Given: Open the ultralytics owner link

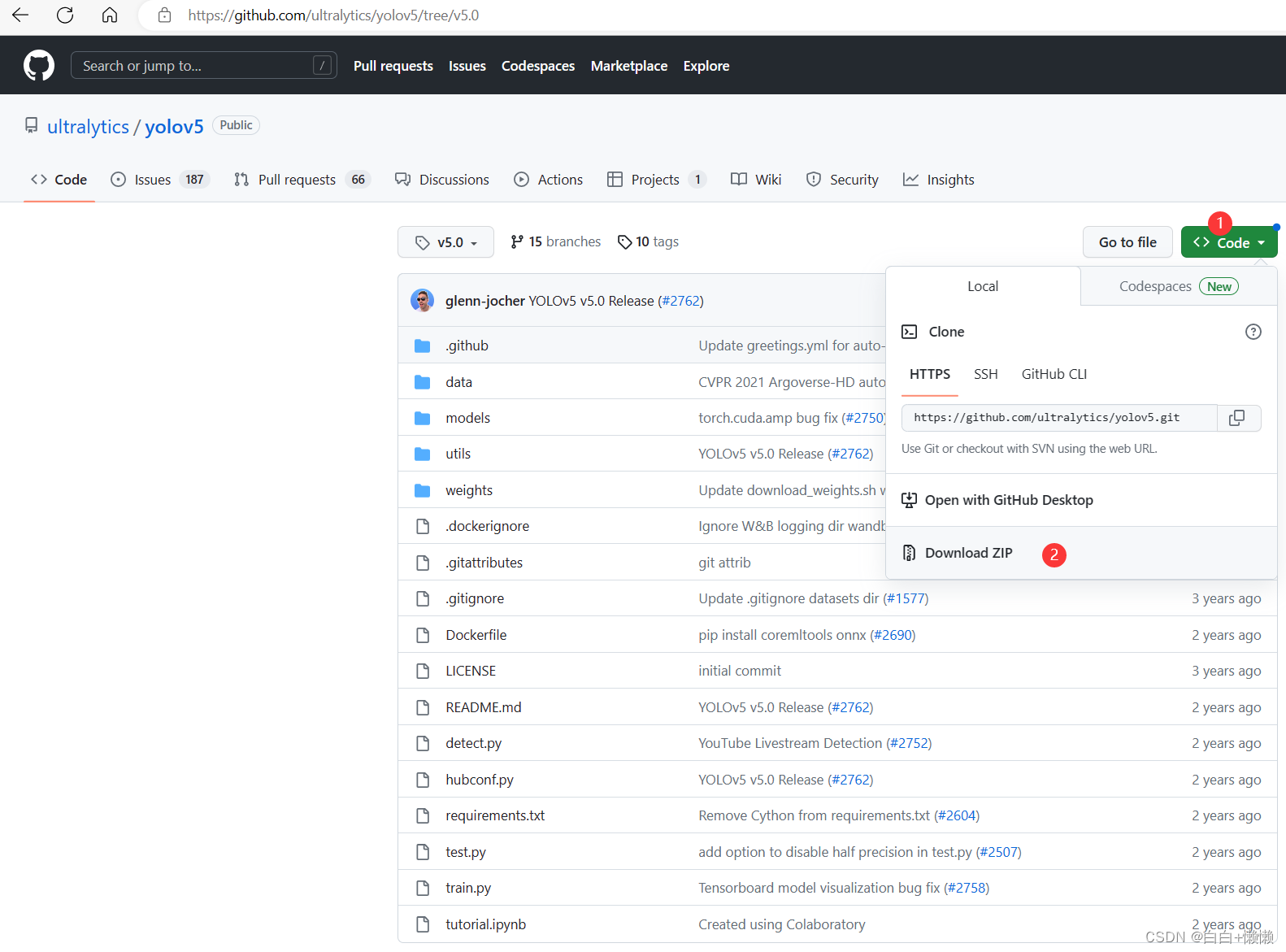Looking at the screenshot, I should click(88, 127).
